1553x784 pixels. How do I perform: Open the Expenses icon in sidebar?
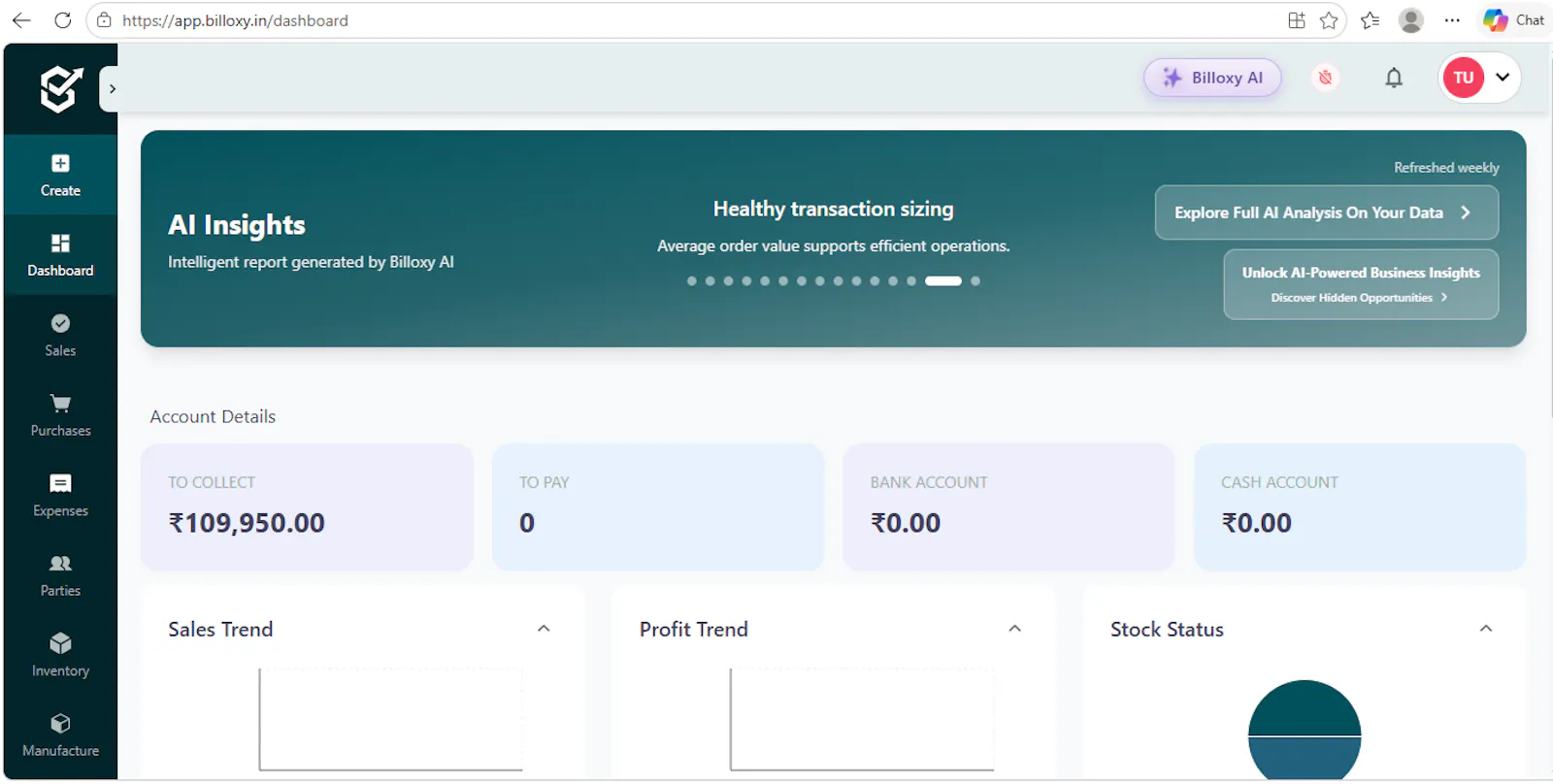[60, 483]
